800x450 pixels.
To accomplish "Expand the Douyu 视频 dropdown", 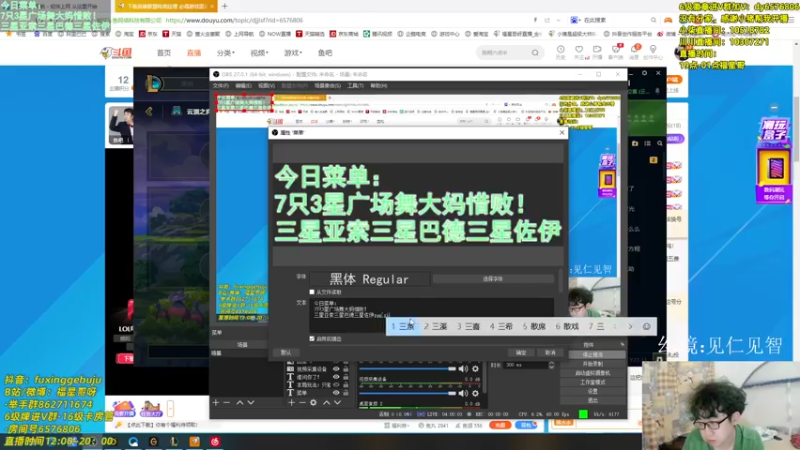I will 259,53.
